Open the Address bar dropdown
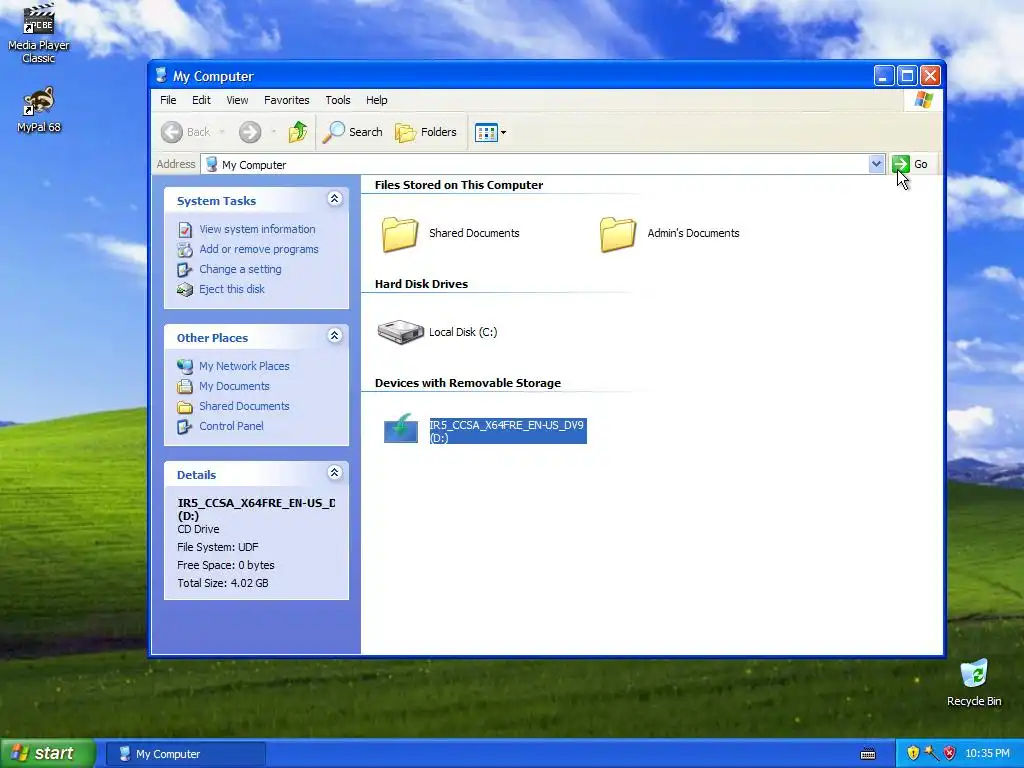1024x768 pixels. coord(876,164)
